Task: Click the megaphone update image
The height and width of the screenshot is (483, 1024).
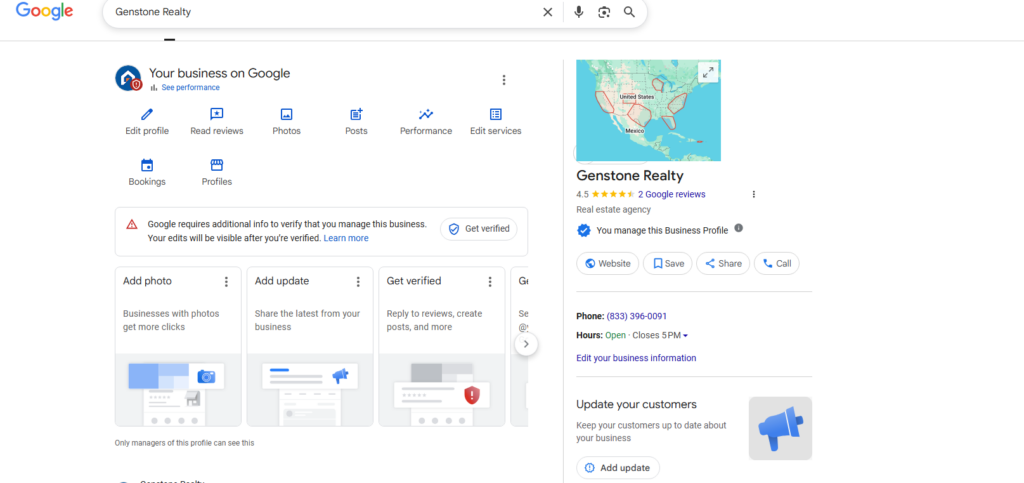Action: tap(780, 428)
